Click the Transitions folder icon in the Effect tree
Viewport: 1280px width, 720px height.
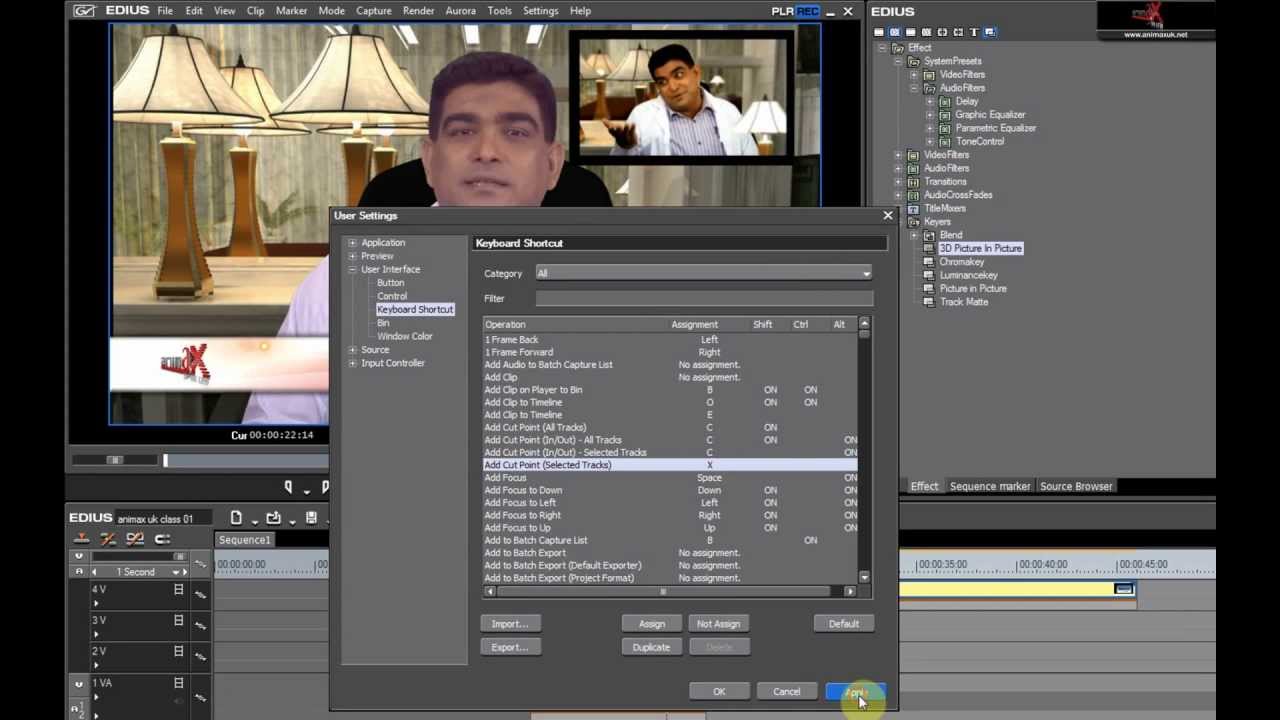913,182
